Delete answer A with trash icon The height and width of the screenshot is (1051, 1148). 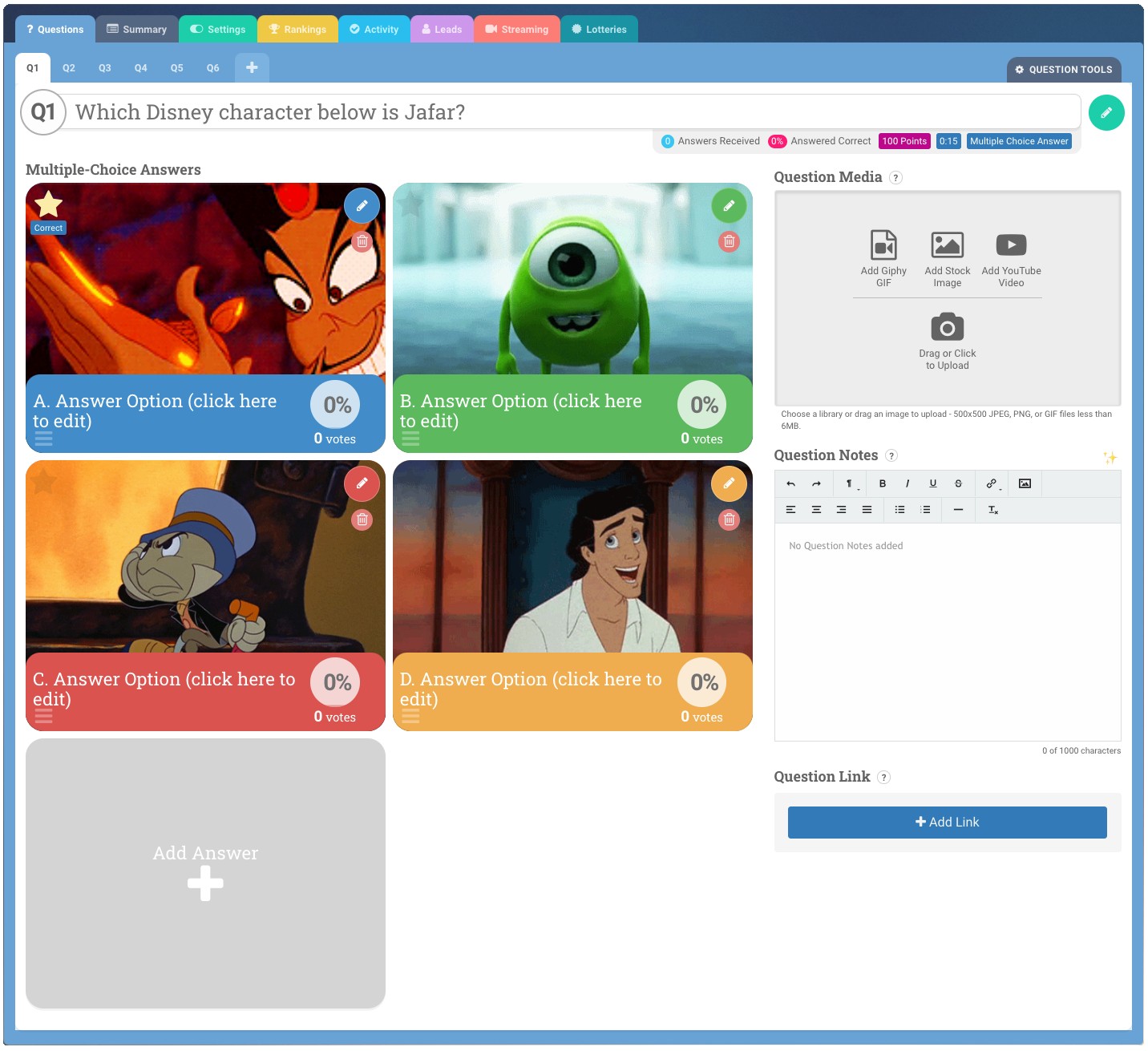point(362,241)
